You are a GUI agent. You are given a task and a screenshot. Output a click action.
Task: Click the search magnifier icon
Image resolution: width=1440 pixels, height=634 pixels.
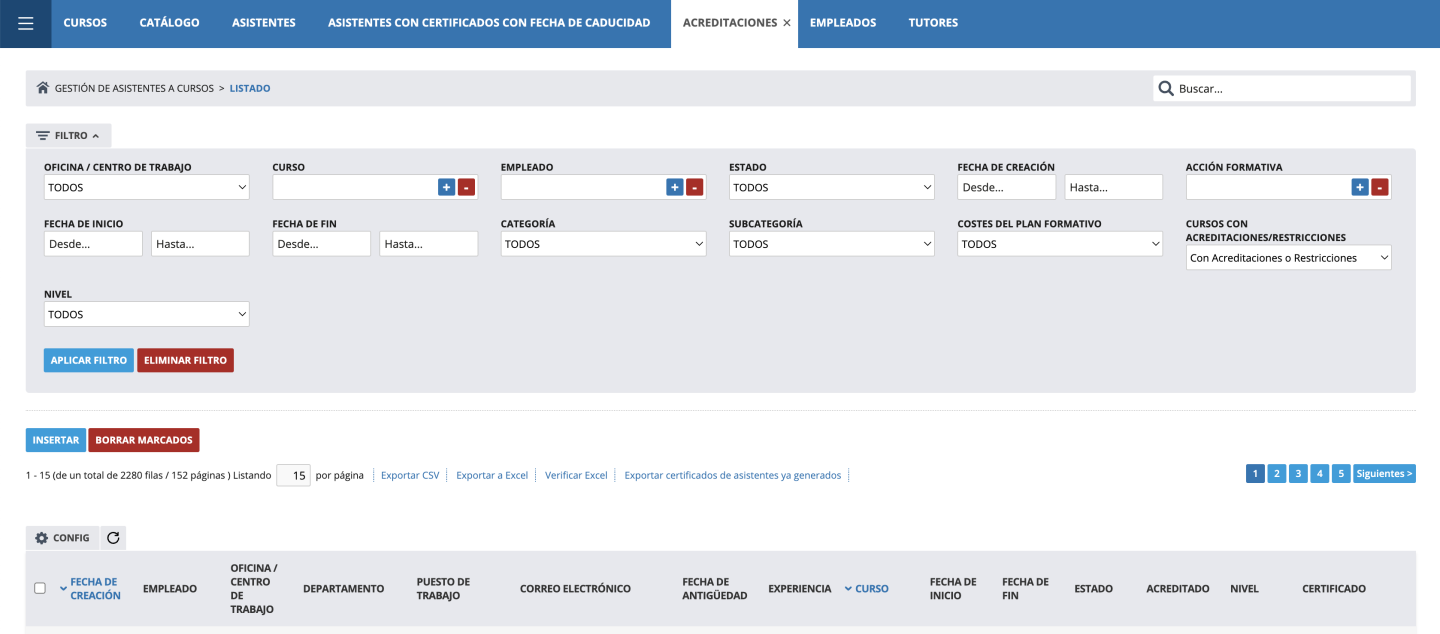pos(1166,88)
